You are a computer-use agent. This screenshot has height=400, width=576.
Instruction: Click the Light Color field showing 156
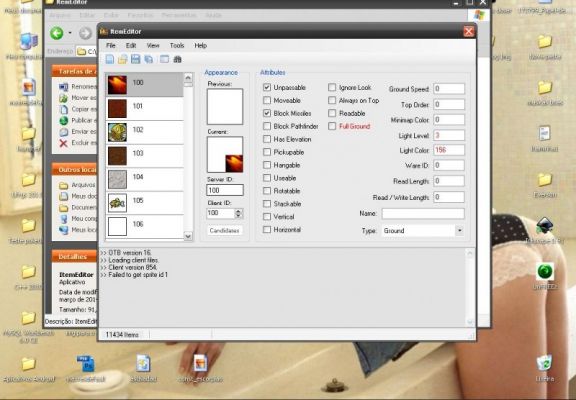[449, 150]
